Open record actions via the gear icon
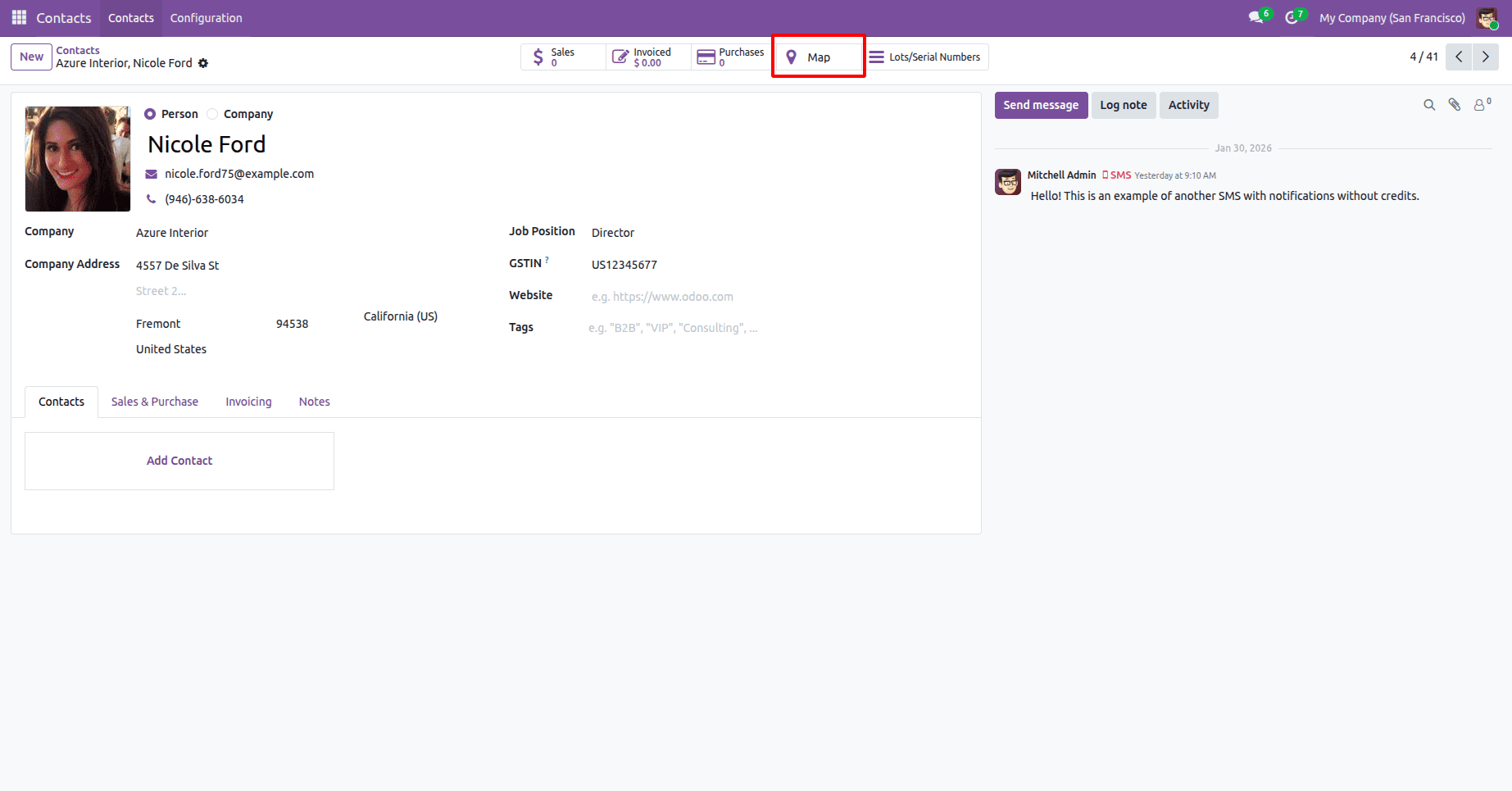1512x791 pixels. [203, 62]
